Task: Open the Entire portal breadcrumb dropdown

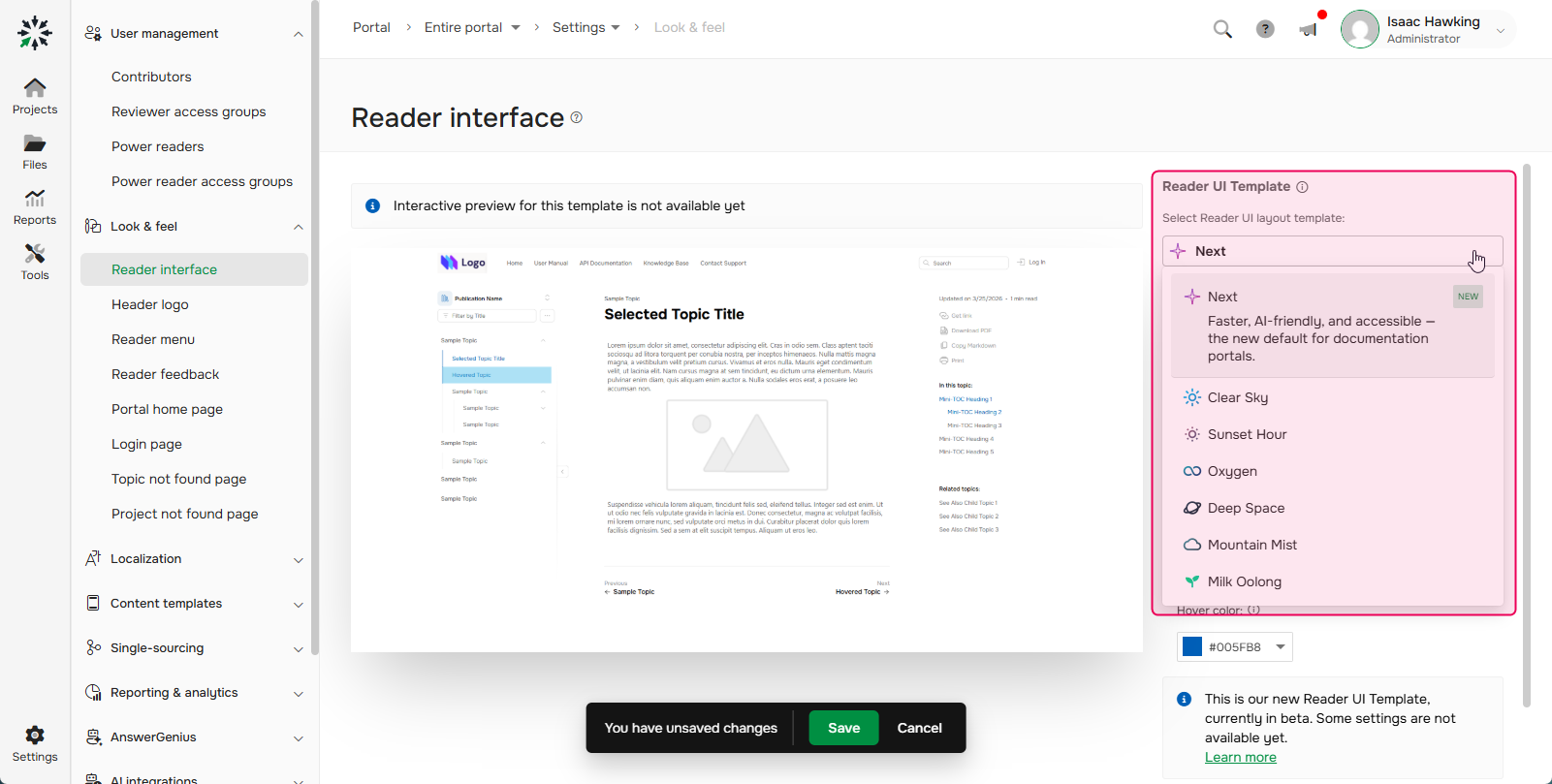Action: 516,27
